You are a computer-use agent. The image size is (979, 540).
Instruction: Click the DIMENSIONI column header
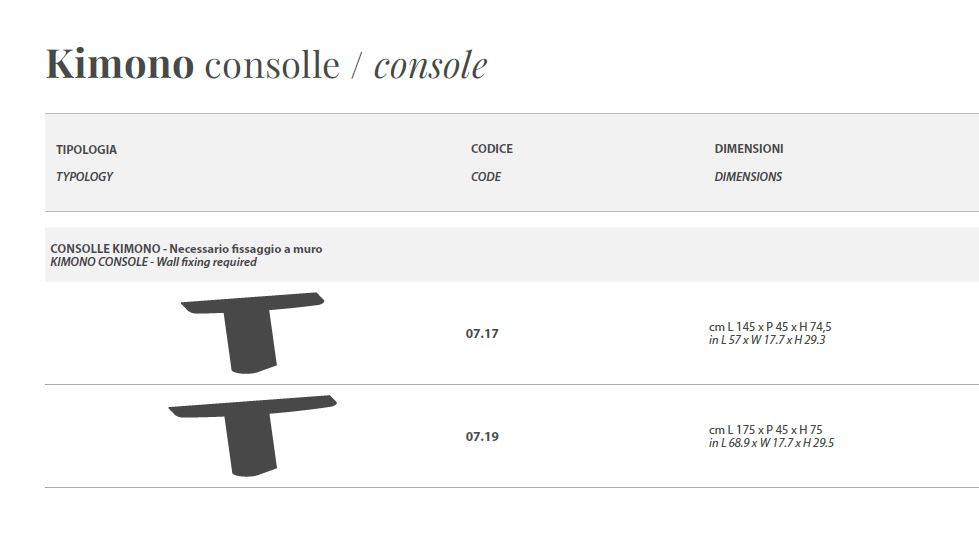(749, 149)
